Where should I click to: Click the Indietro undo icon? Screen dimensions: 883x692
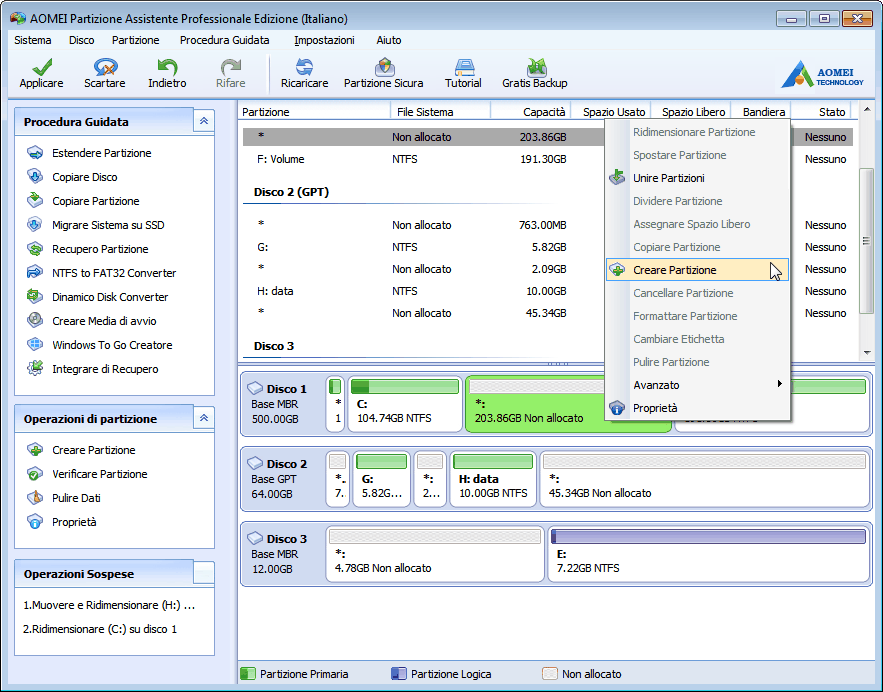pos(167,73)
